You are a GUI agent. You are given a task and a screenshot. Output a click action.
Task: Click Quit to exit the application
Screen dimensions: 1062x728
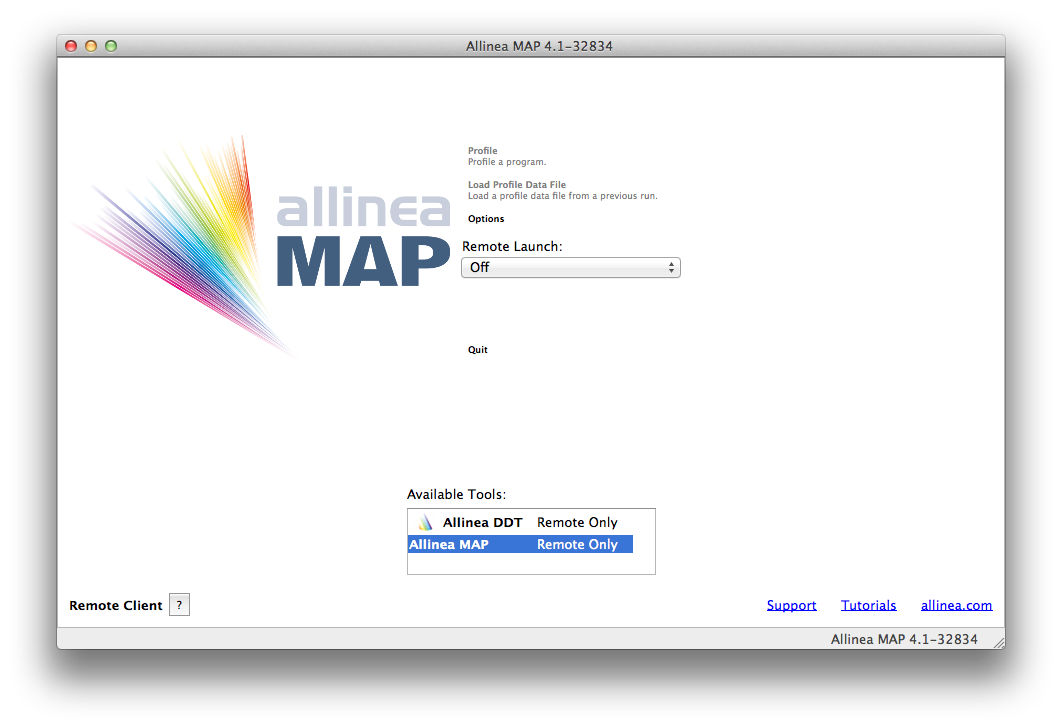(477, 350)
